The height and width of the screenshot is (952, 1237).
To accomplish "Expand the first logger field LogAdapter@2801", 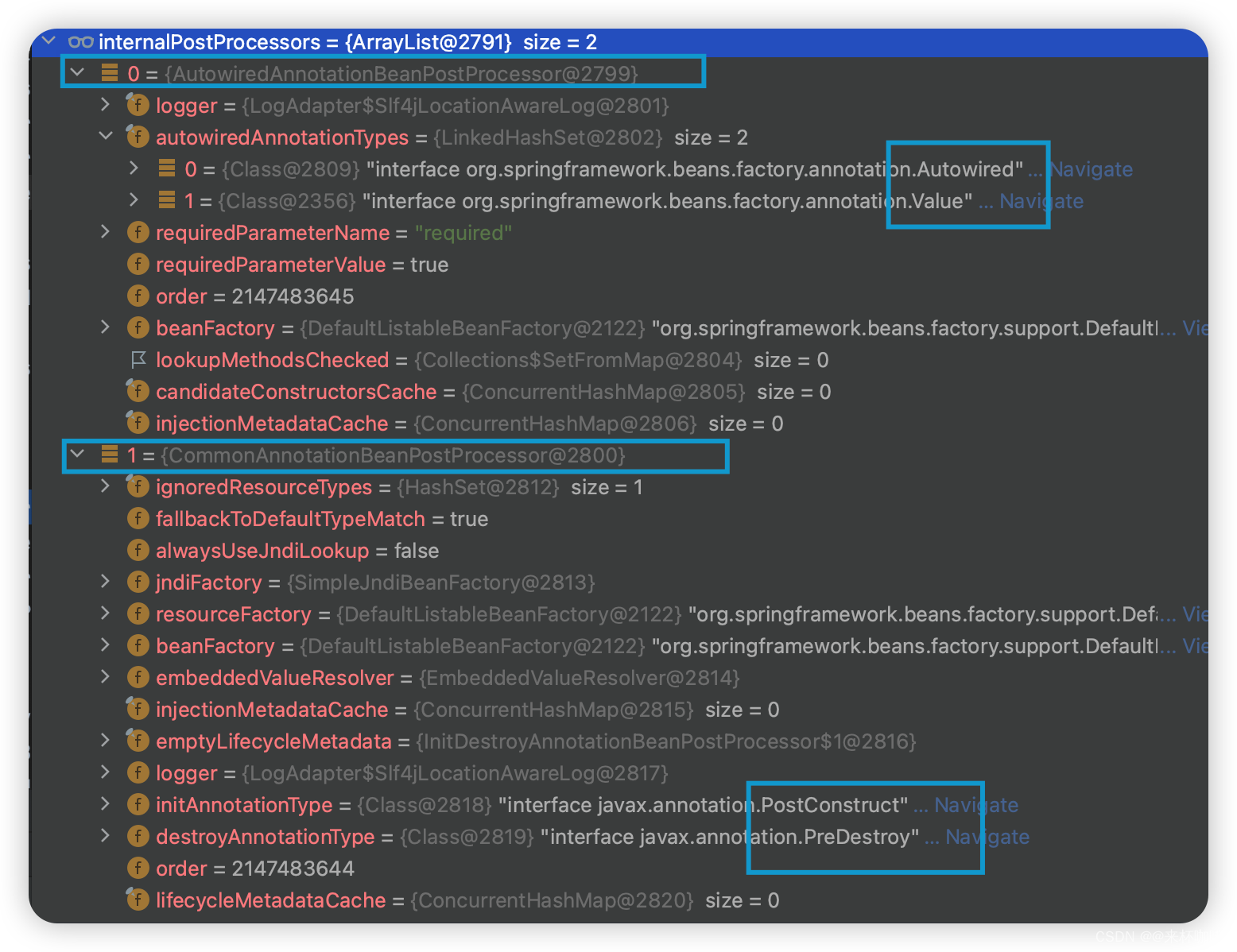I will [105, 104].
